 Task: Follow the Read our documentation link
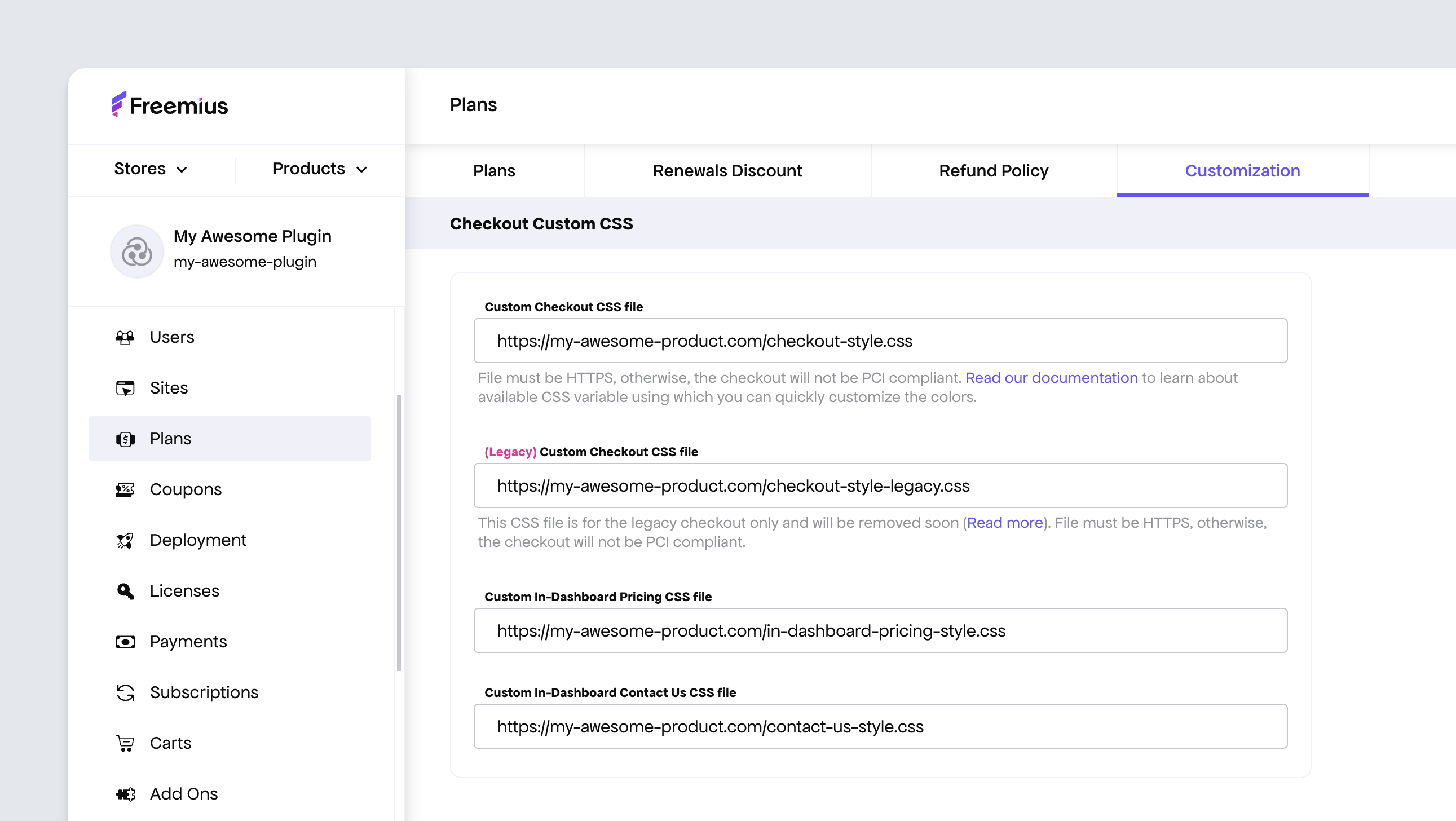click(1051, 378)
